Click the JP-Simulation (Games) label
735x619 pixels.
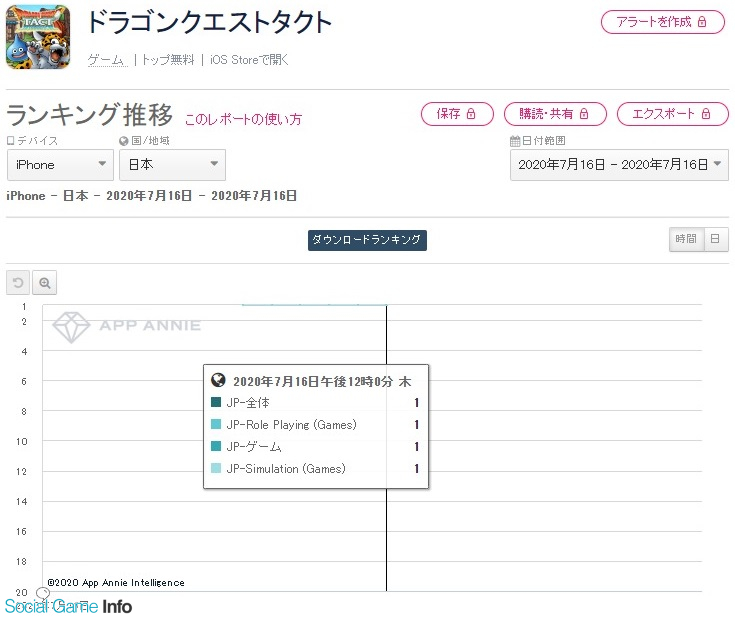click(x=286, y=469)
